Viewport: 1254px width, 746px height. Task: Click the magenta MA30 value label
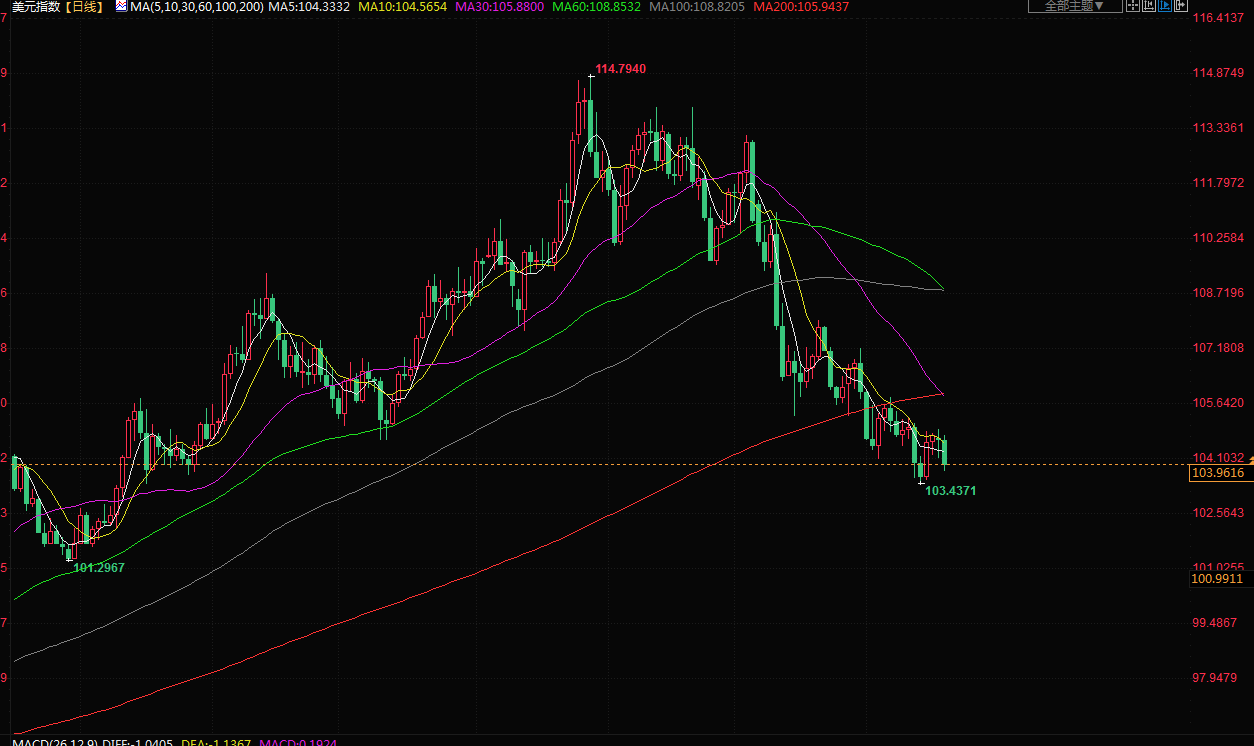point(500,6)
